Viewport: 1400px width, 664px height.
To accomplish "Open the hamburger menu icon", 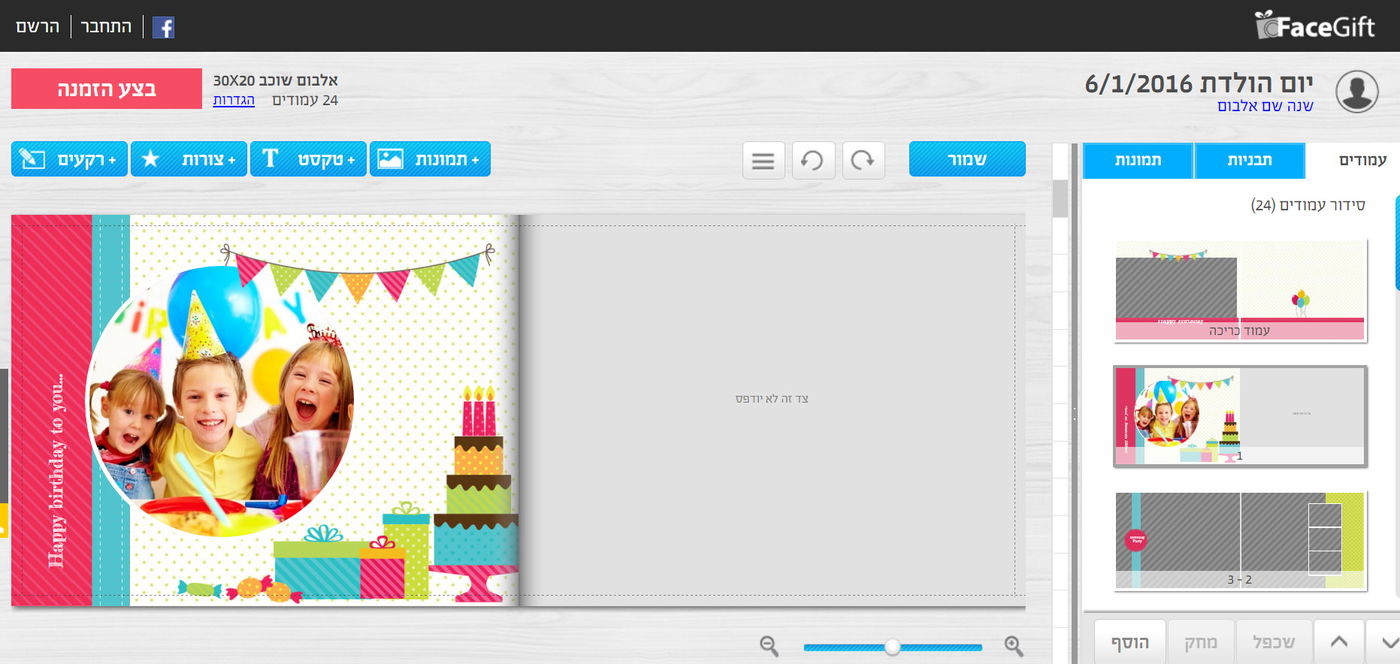I will click(x=763, y=160).
